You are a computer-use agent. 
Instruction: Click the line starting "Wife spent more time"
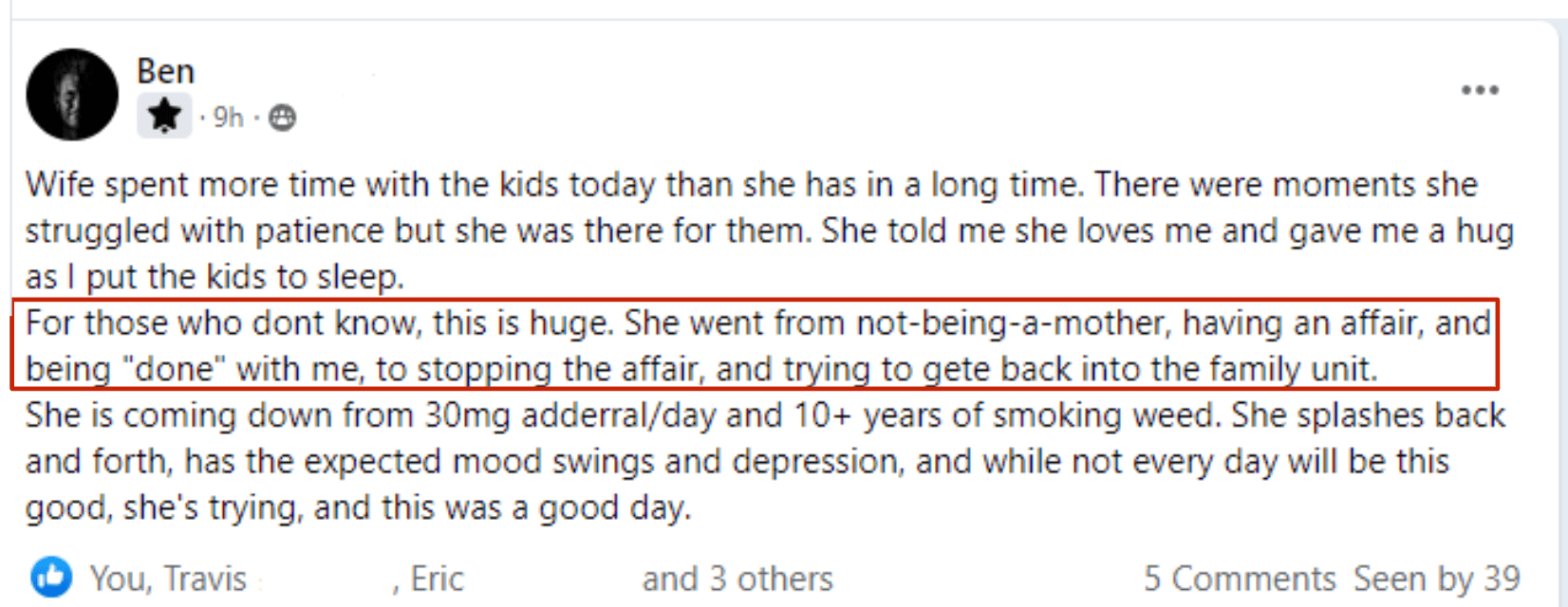750,184
